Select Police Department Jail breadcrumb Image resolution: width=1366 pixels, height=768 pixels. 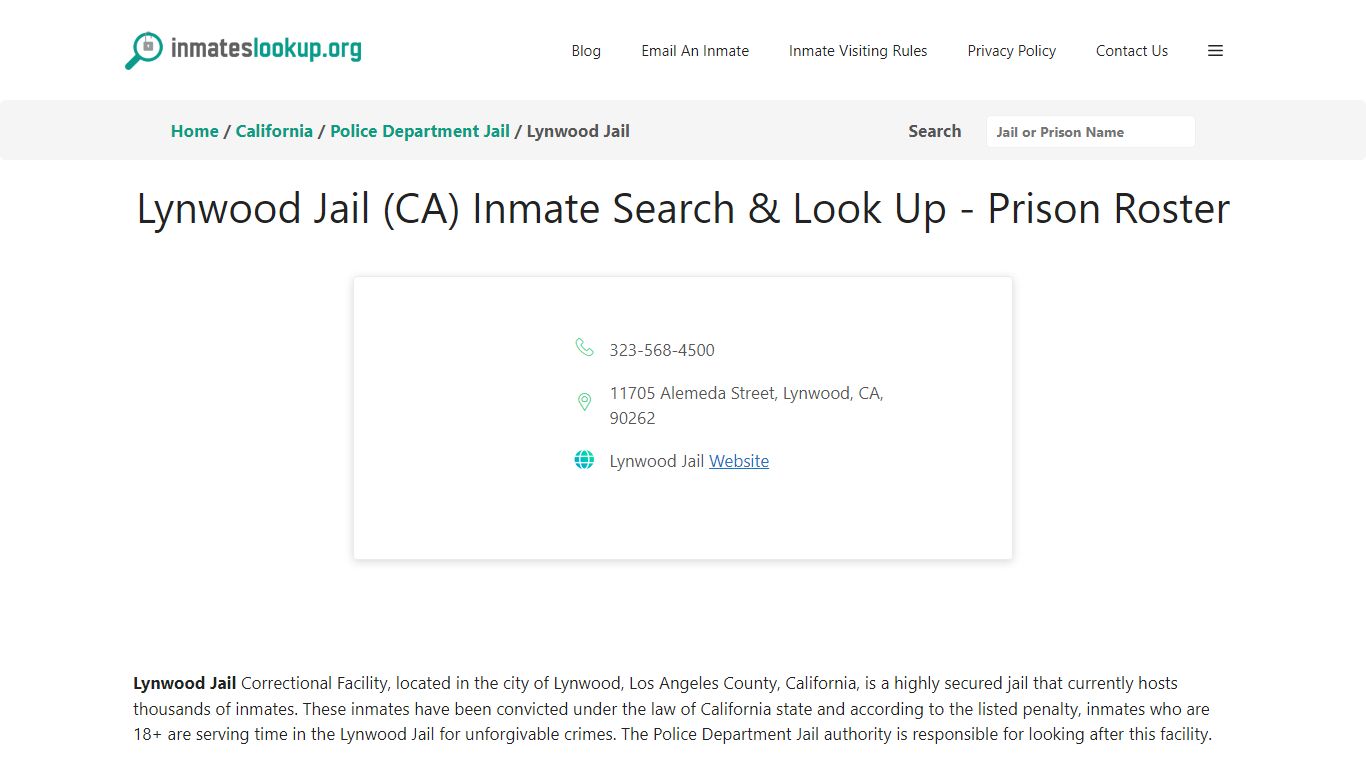419,131
